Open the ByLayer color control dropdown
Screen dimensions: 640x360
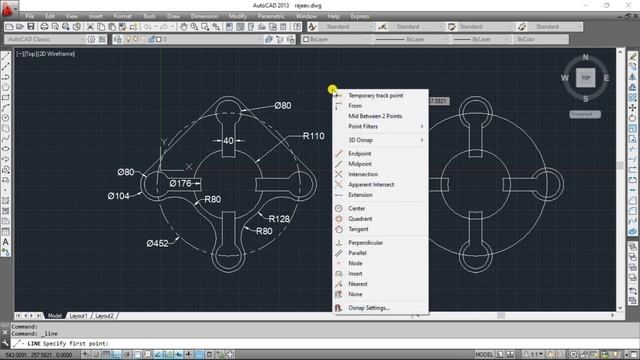click(x=367, y=39)
